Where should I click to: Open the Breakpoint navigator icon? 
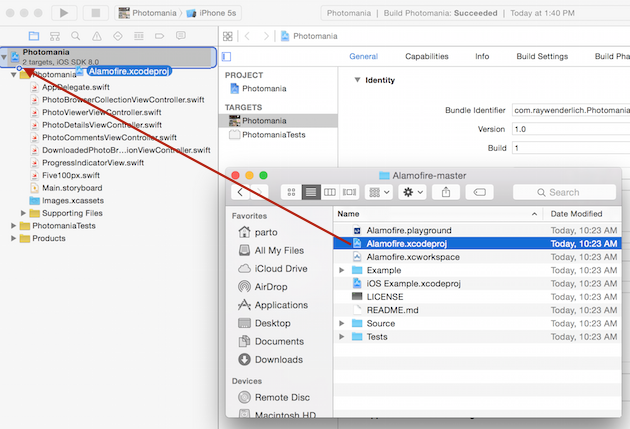coord(160,36)
